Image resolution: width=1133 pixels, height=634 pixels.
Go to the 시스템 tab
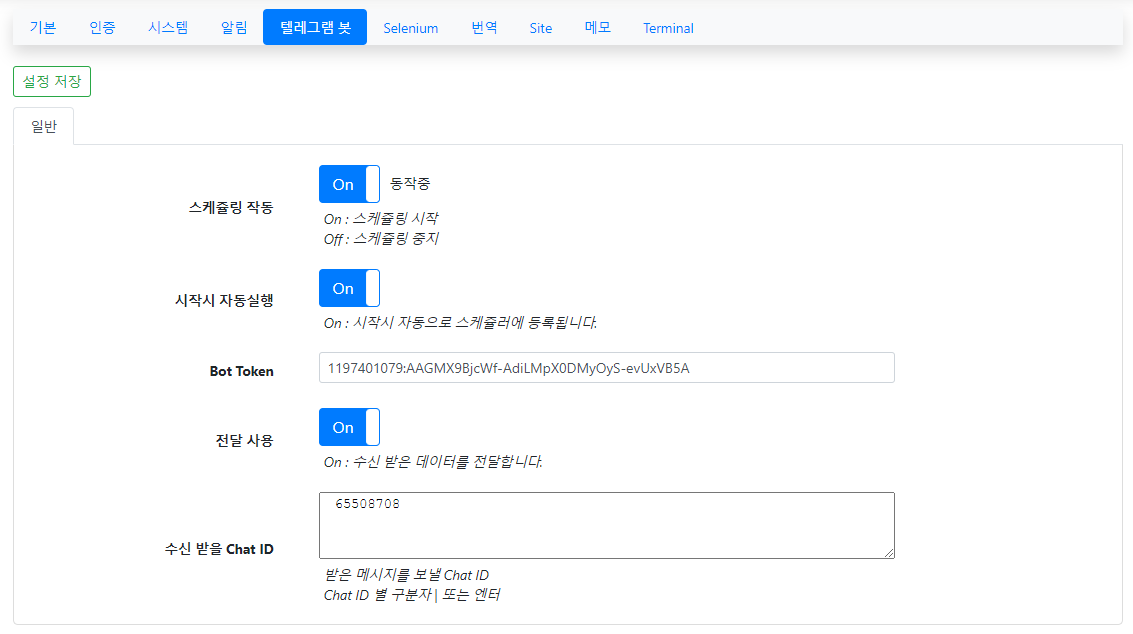coord(168,28)
